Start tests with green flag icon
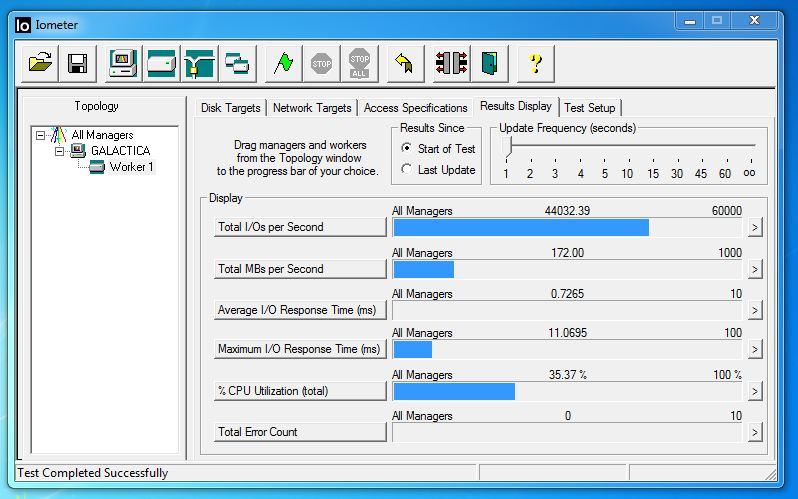The width and height of the screenshot is (798, 499). 283,63
